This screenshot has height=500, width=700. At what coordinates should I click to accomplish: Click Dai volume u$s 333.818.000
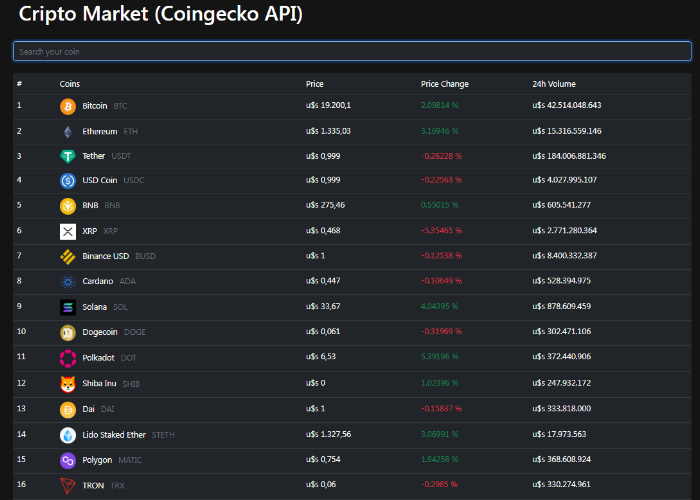pyautogui.click(x=561, y=408)
